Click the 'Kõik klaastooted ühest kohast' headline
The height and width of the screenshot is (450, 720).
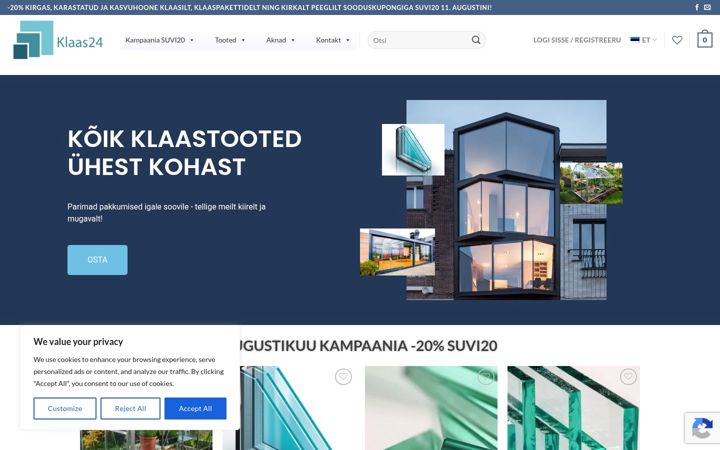pyautogui.click(x=185, y=152)
